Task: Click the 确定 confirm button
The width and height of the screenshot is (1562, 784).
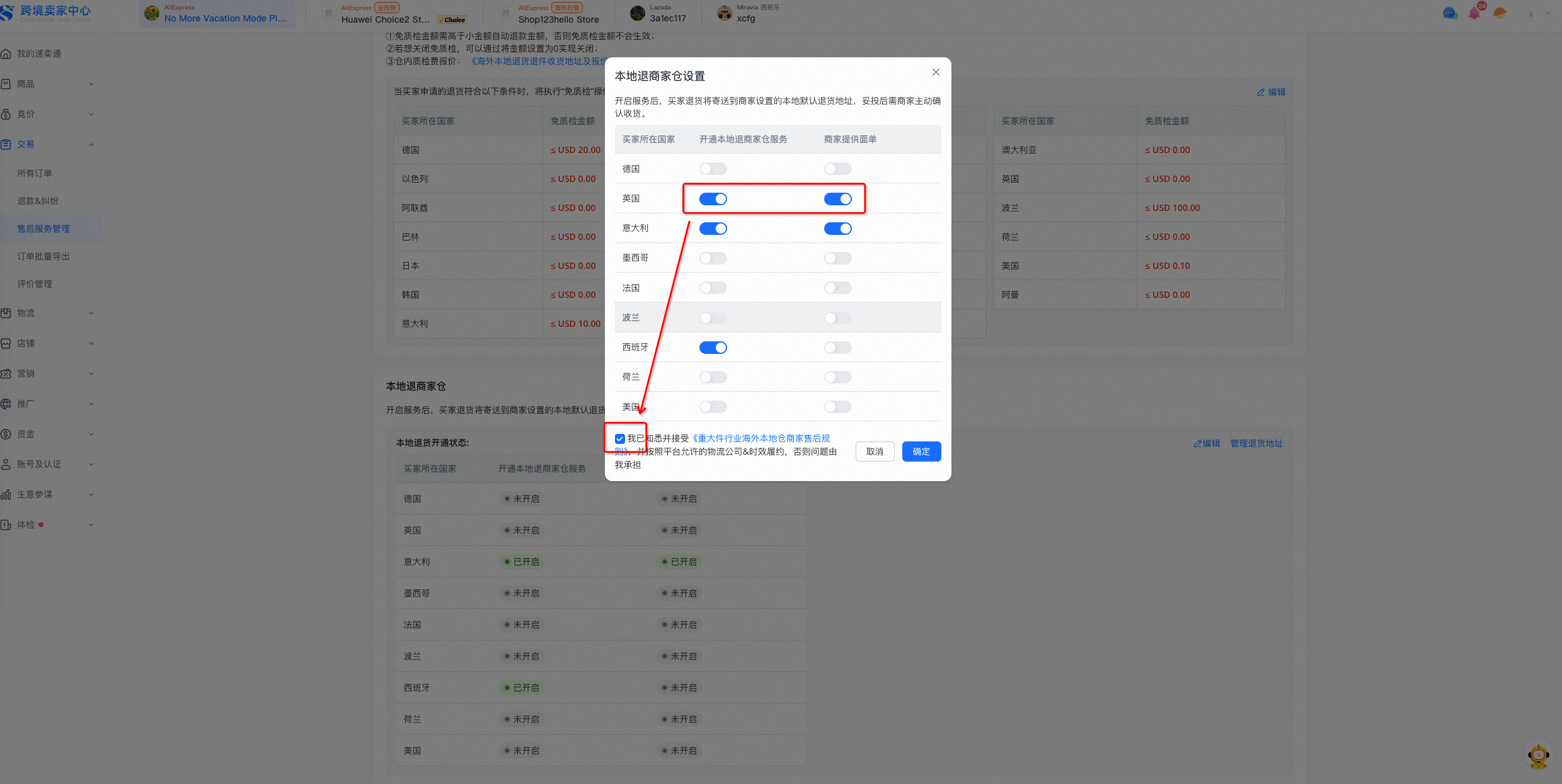Action: 921,452
